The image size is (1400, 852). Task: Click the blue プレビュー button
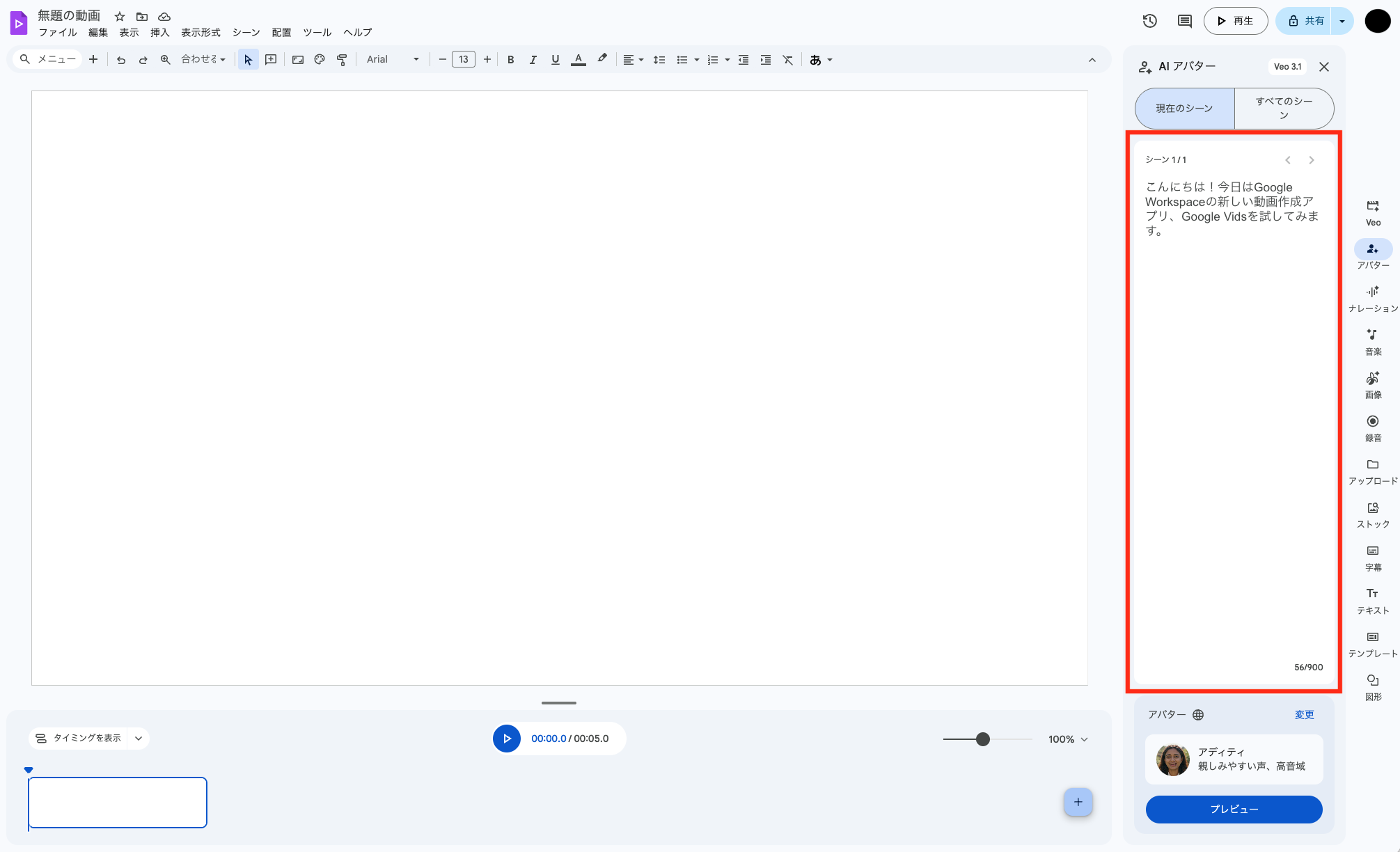(x=1234, y=810)
